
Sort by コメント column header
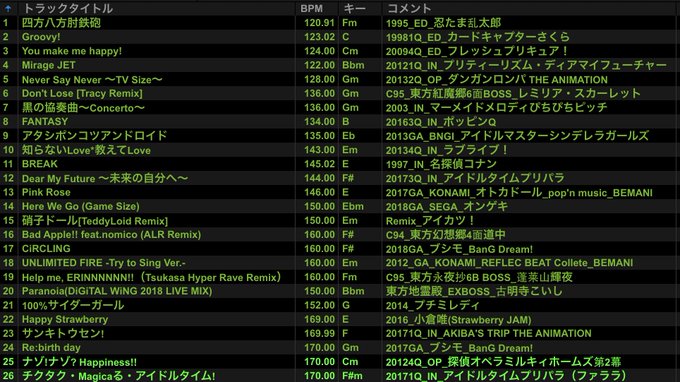point(409,8)
